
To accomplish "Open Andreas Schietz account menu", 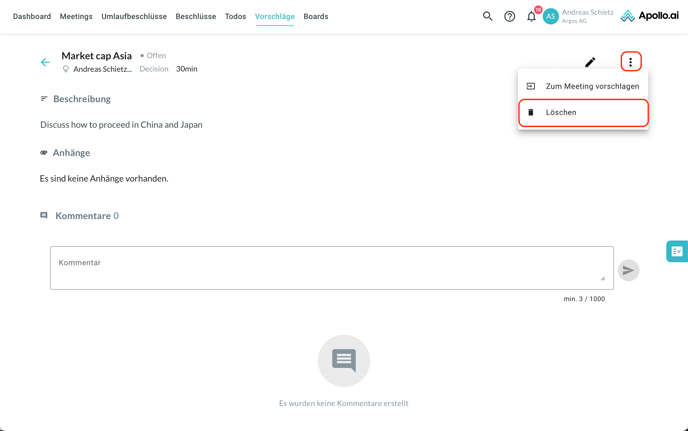I will point(587,16).
